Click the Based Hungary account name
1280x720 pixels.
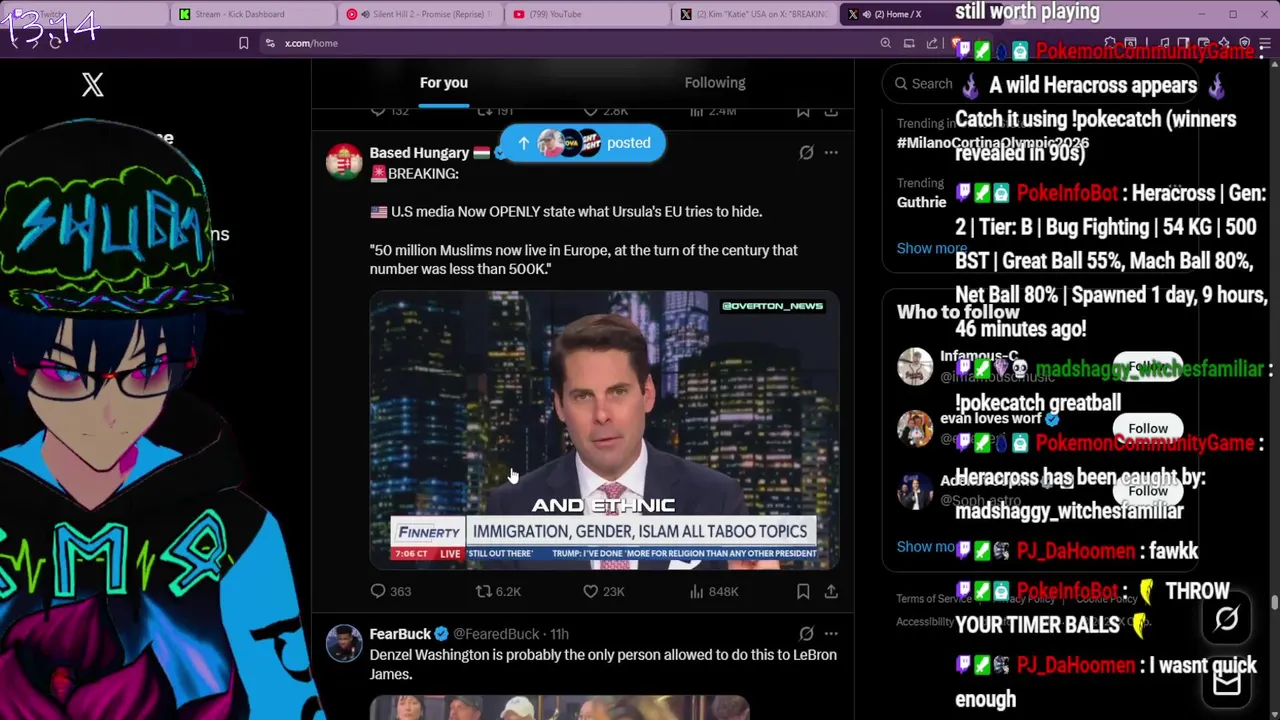tap(419, 152)
